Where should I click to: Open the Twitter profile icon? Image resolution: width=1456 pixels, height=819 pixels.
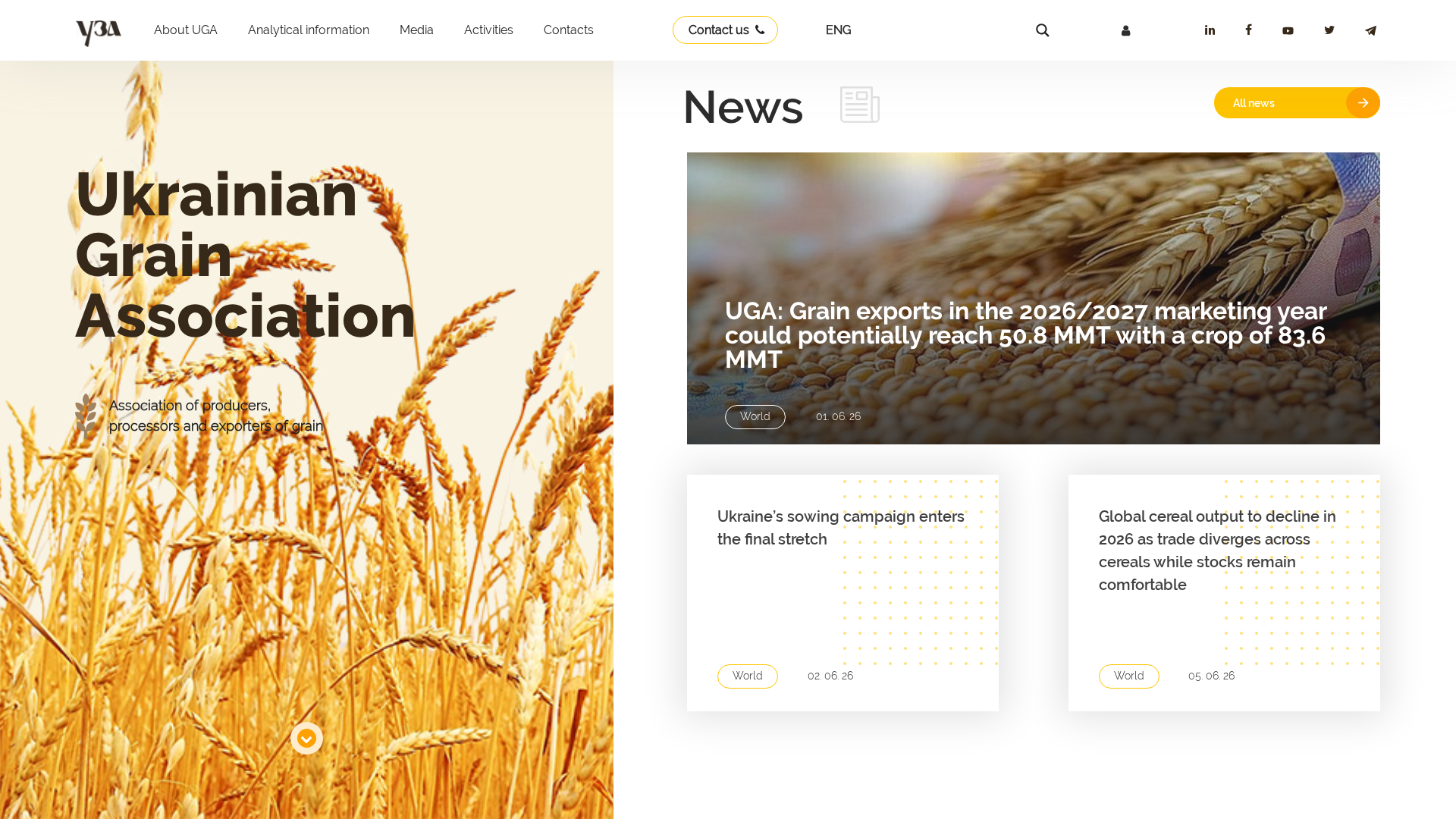pyautogui.click(x=1329, y=30)
